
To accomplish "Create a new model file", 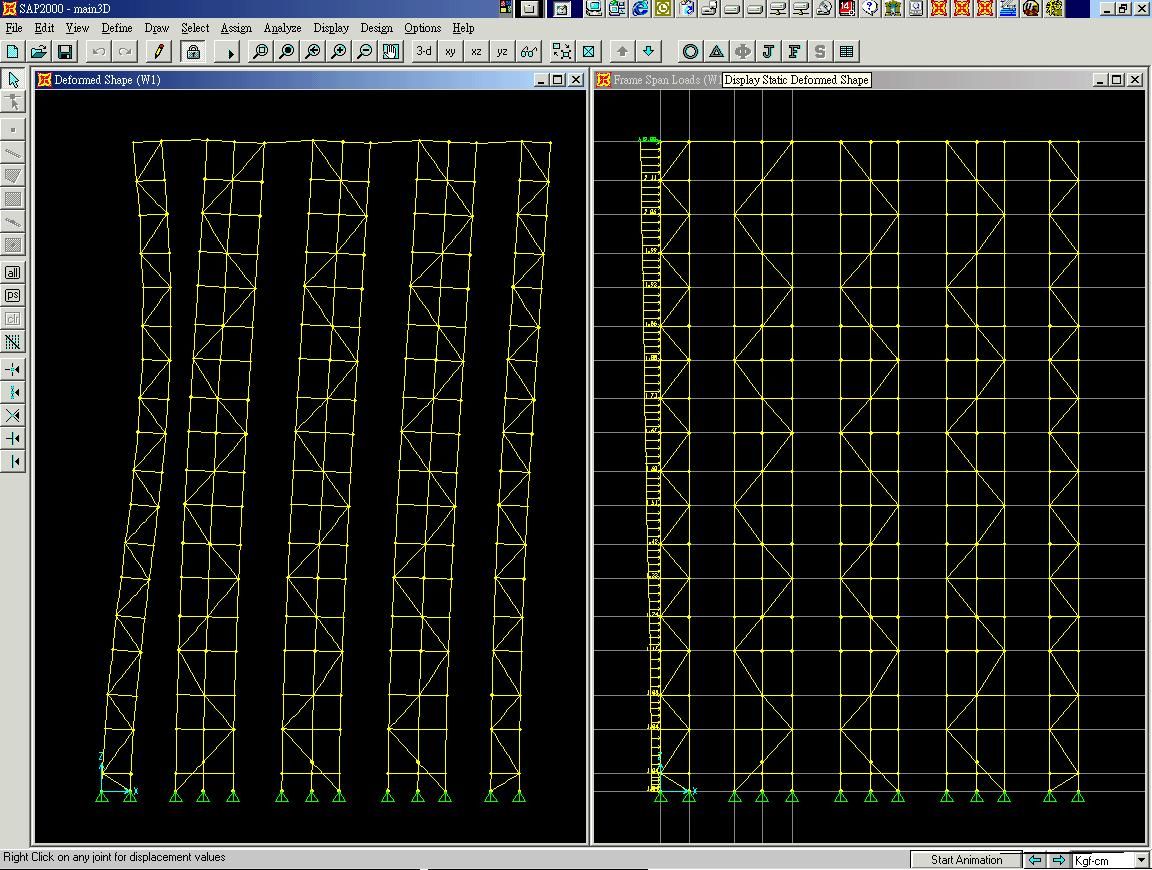I will (x=12, y=51).
